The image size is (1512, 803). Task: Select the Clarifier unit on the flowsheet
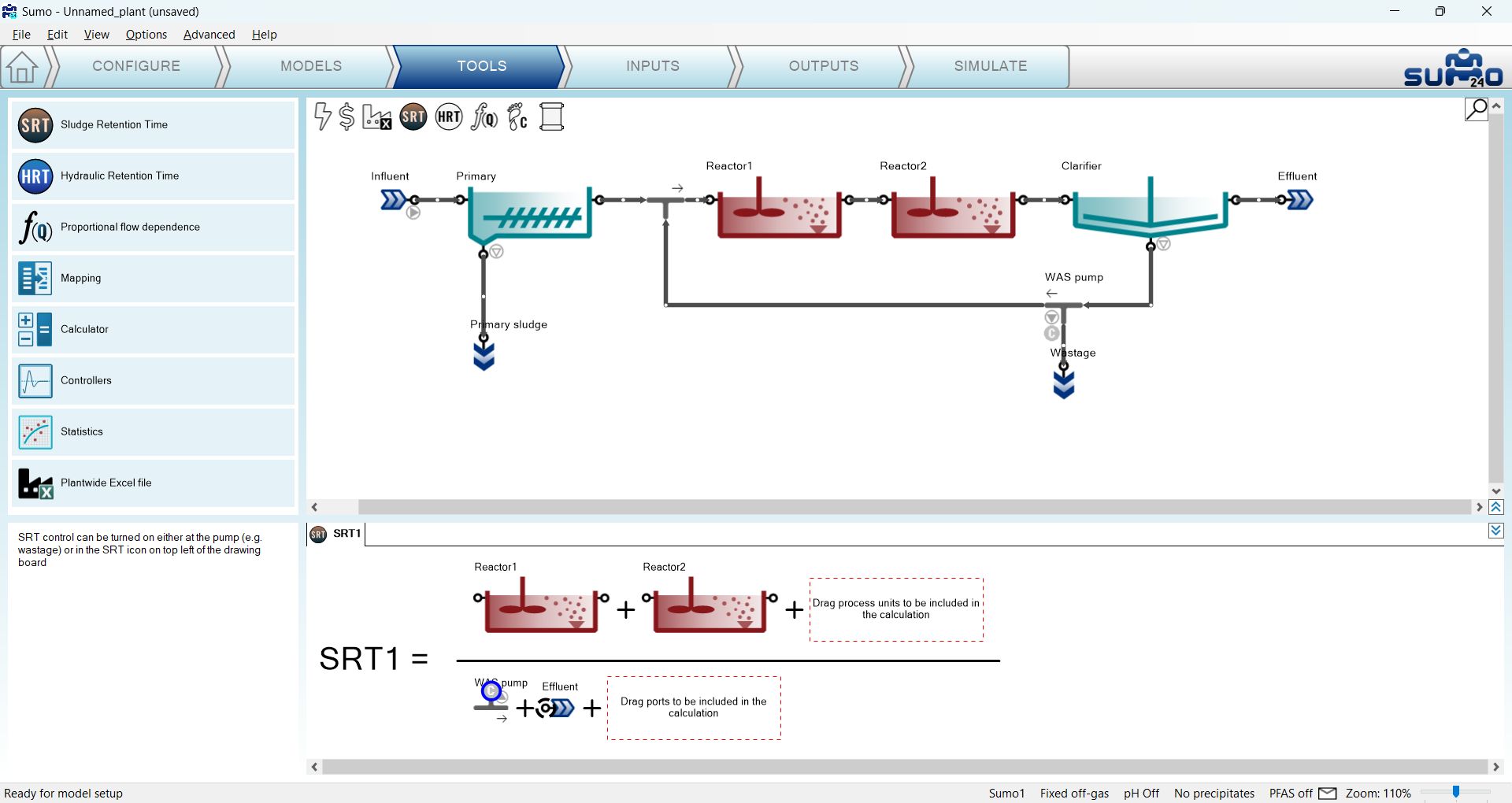pyautogui.click(x=1150, y=206)
